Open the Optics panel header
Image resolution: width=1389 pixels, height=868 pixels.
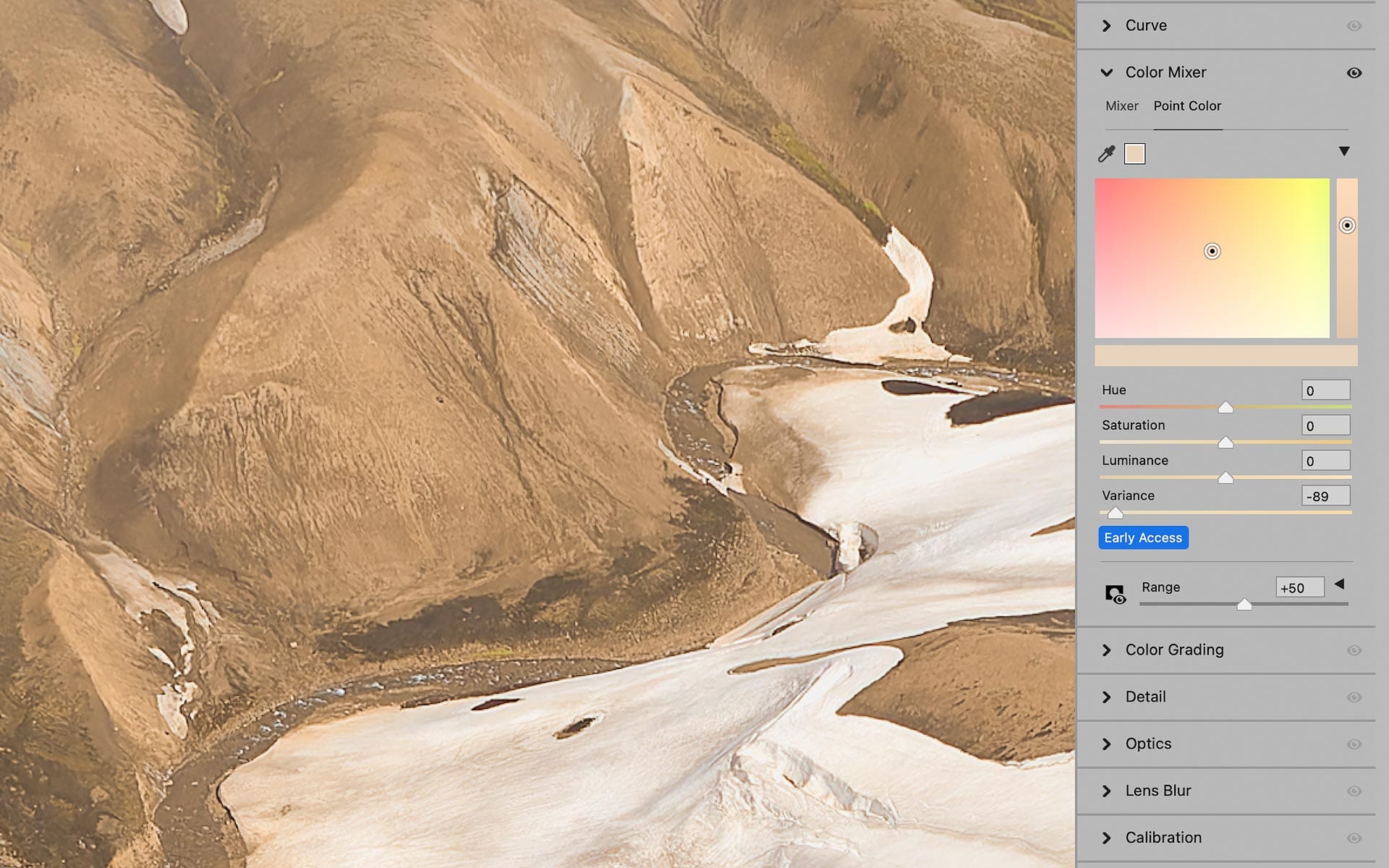[x=1148, y=744]
